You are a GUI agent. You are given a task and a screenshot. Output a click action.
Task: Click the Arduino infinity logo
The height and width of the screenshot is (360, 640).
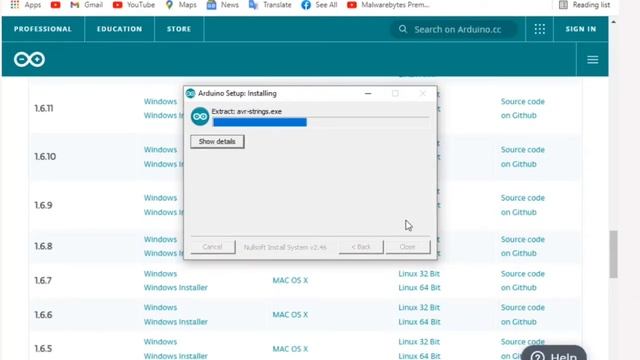point(29,60)
